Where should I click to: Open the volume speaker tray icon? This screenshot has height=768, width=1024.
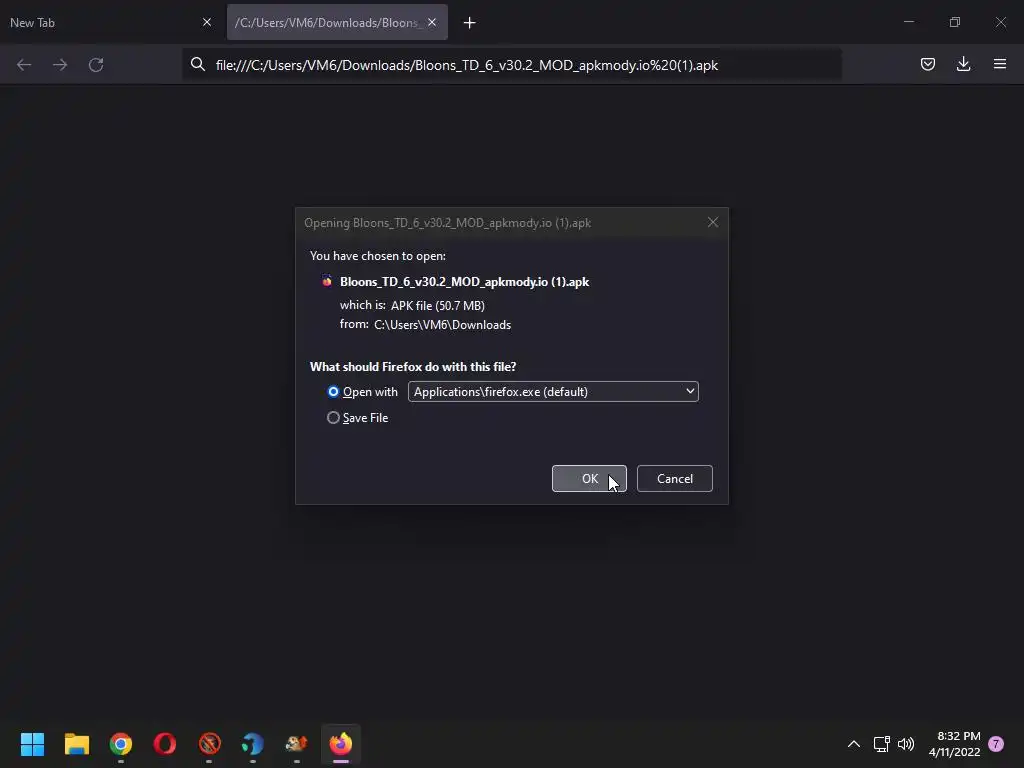(x=906, y=744)
